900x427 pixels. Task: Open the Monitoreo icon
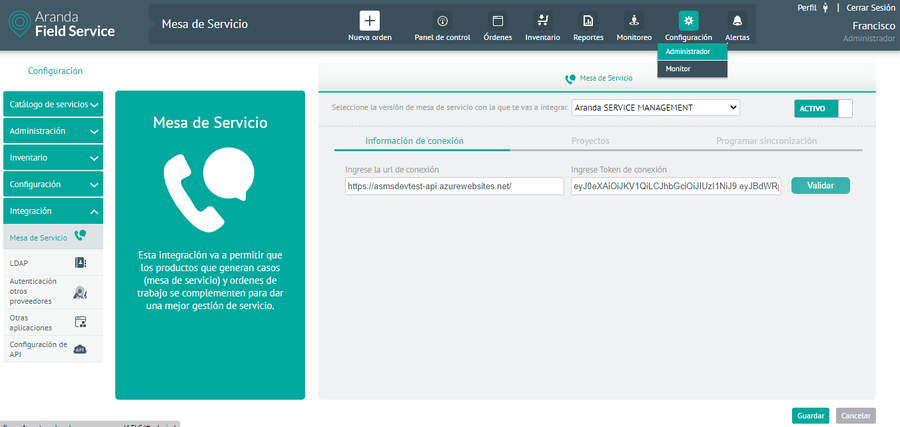point(634,21)
